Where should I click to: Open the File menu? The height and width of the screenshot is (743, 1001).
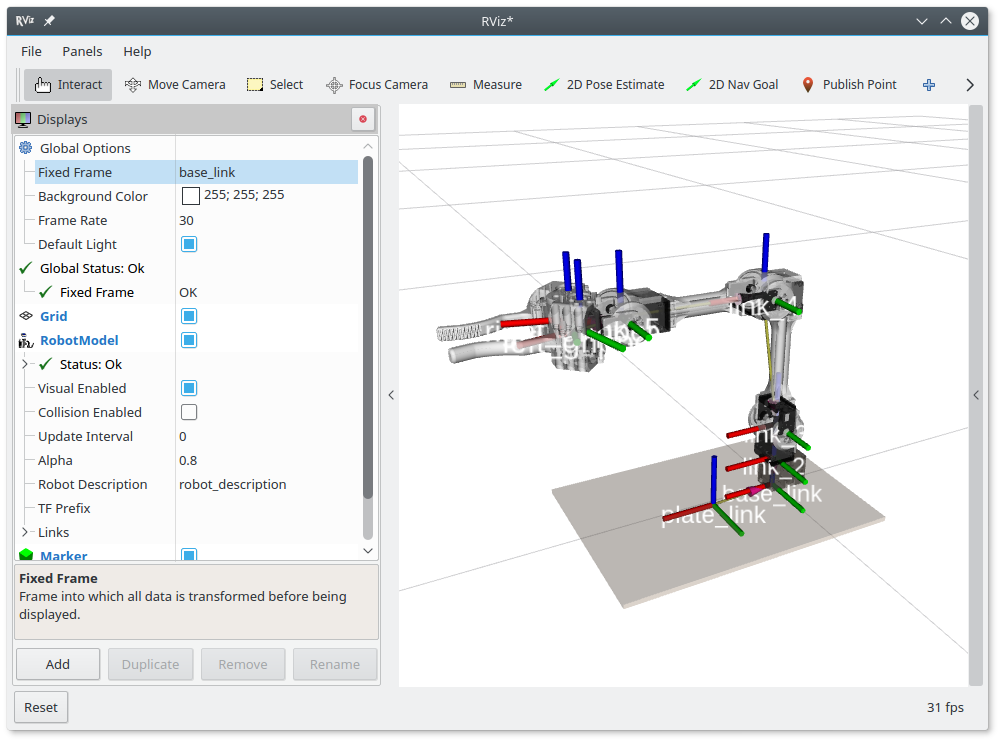(31, 52)
